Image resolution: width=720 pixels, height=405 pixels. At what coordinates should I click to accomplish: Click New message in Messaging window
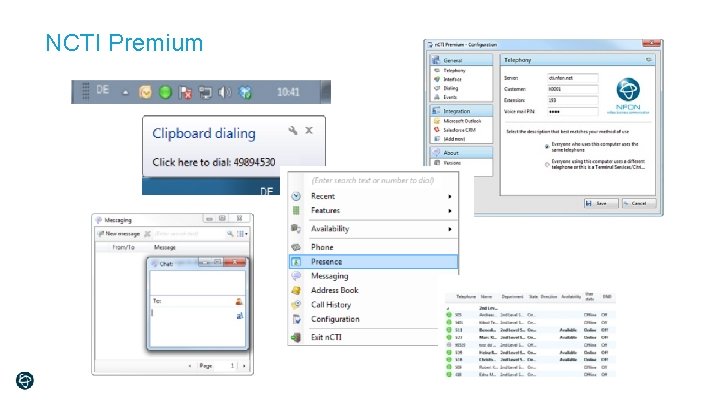[x=118, y=234]
